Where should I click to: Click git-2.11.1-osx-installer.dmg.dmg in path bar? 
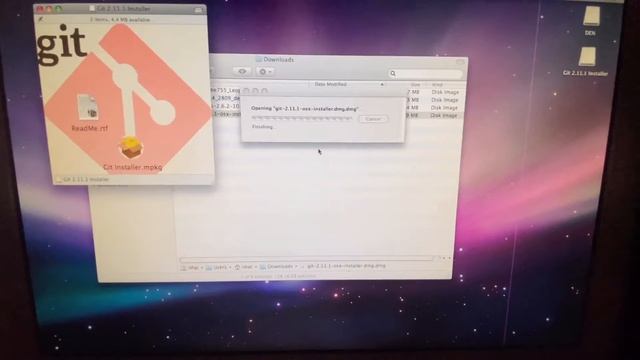tap(346, 266)
